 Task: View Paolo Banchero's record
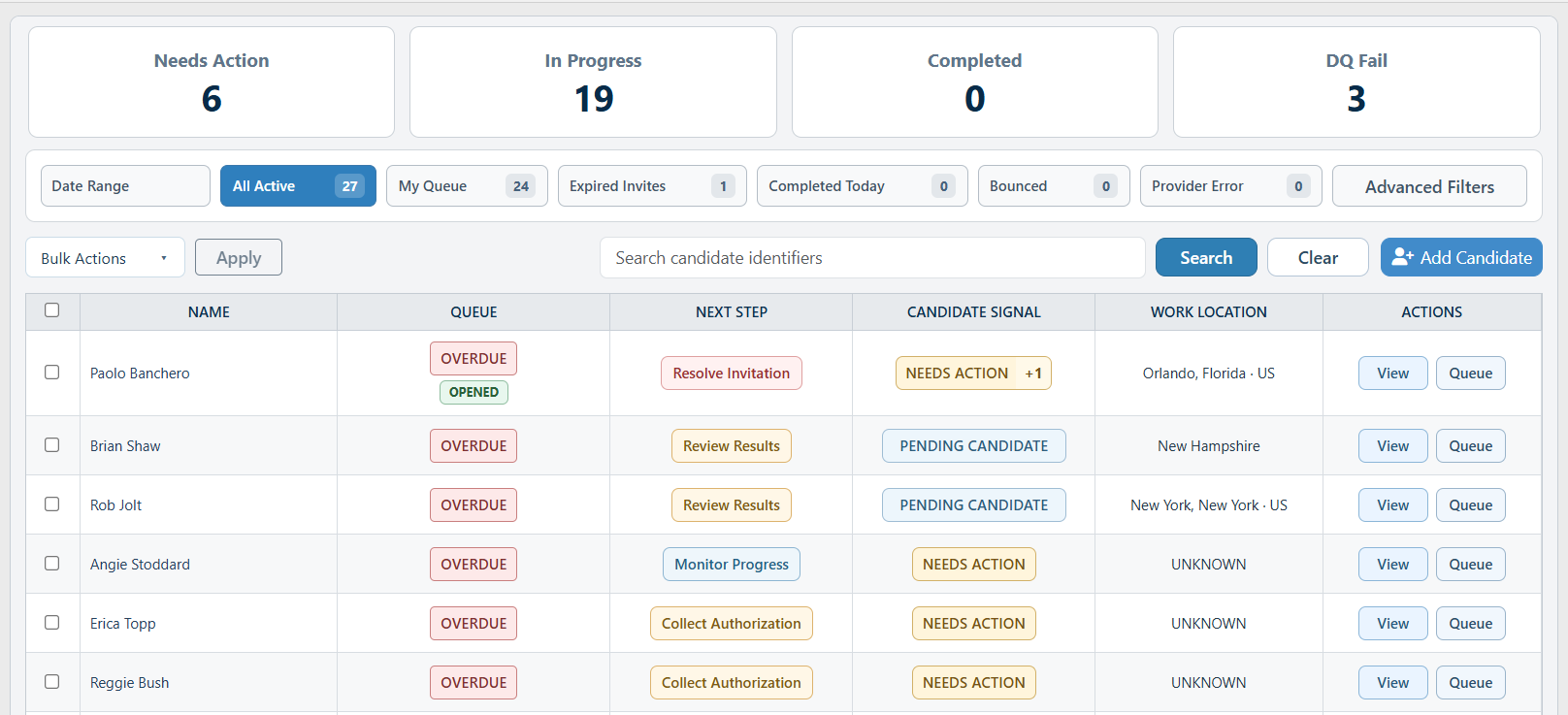(1393, 374)
